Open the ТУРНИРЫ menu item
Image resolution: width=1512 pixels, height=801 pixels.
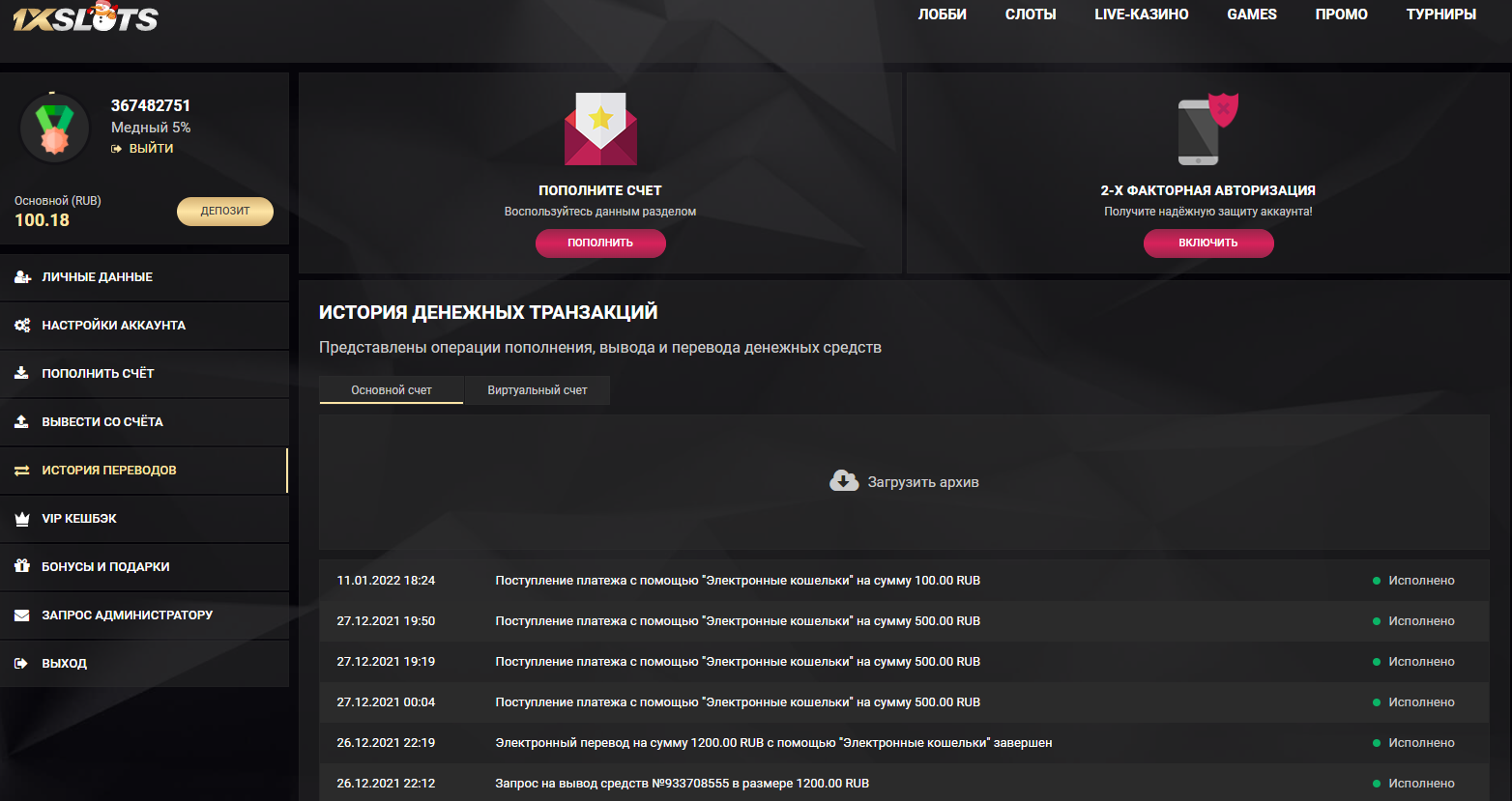pos(1441,14)
